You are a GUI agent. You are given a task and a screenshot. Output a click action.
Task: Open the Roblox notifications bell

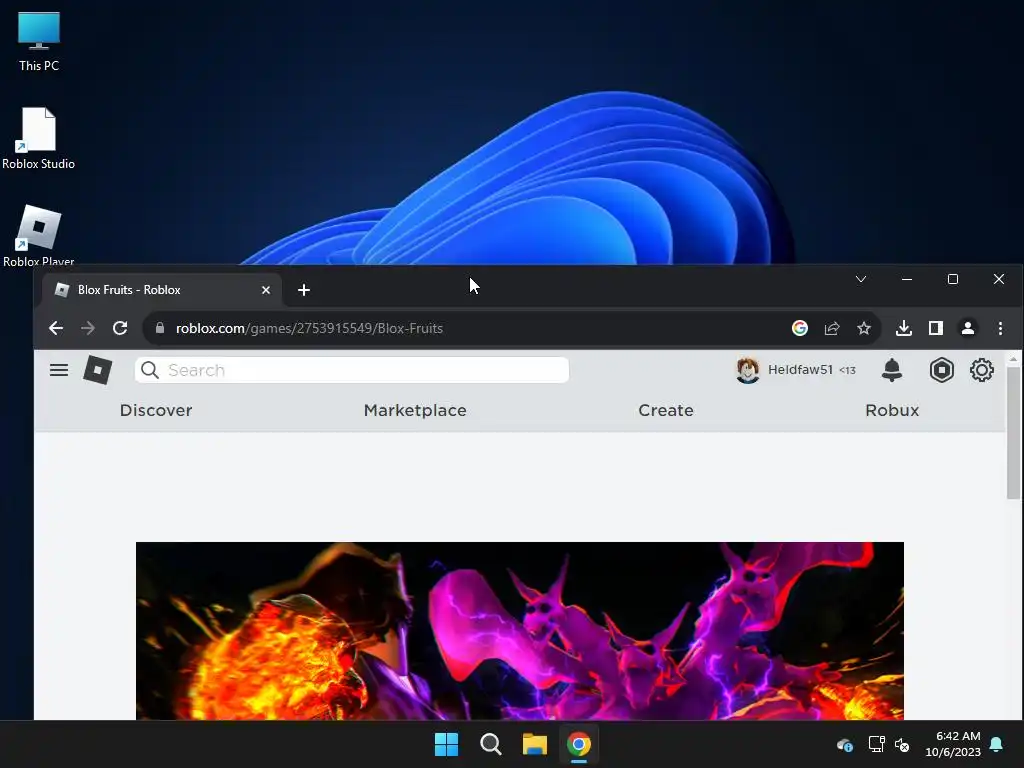coord(891,370)
